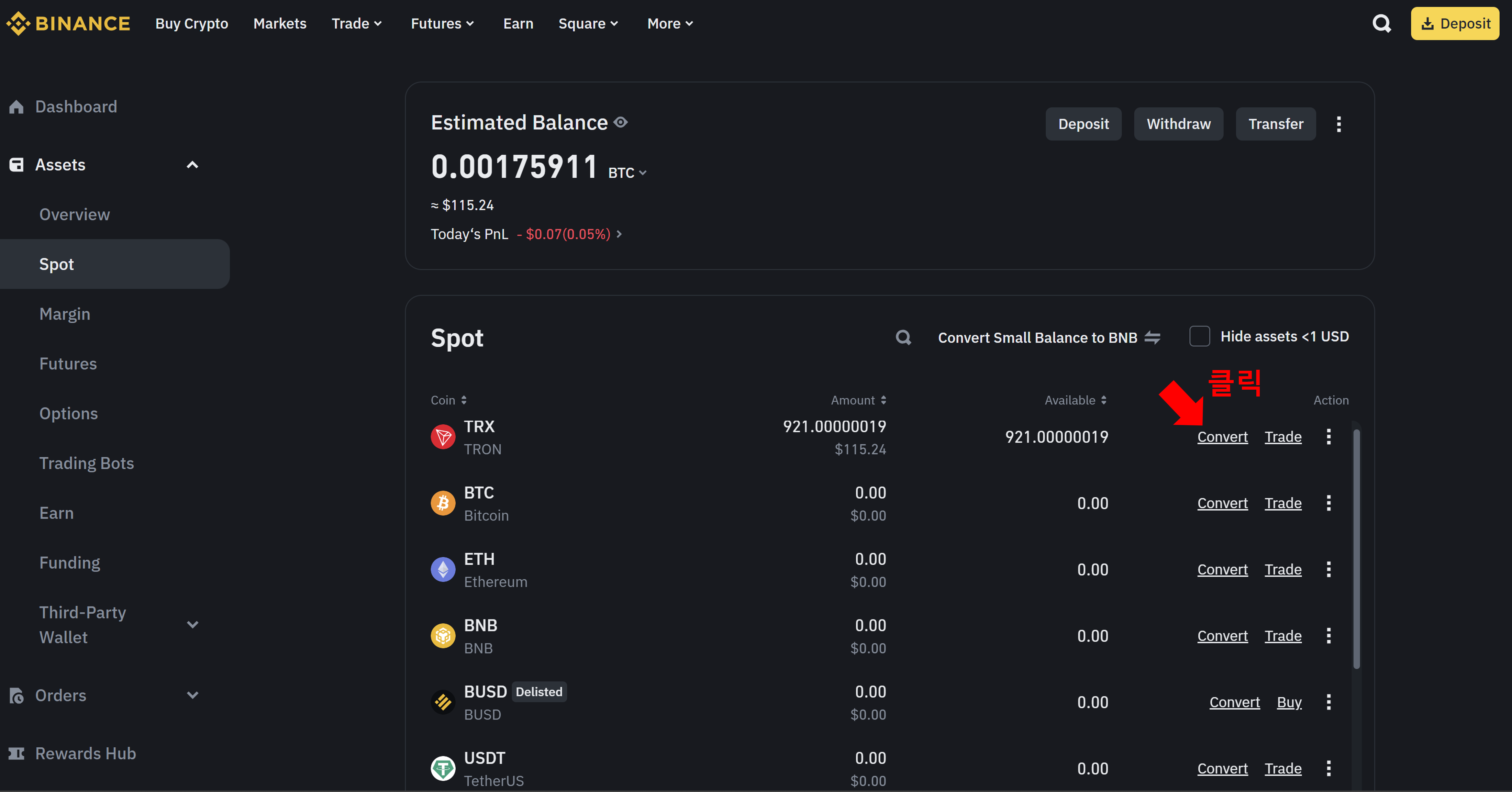The width and height of the screenshot is (1512, 792).
Task: Open the BUSD row three-dot menu
Action: tap(1328, 702)
